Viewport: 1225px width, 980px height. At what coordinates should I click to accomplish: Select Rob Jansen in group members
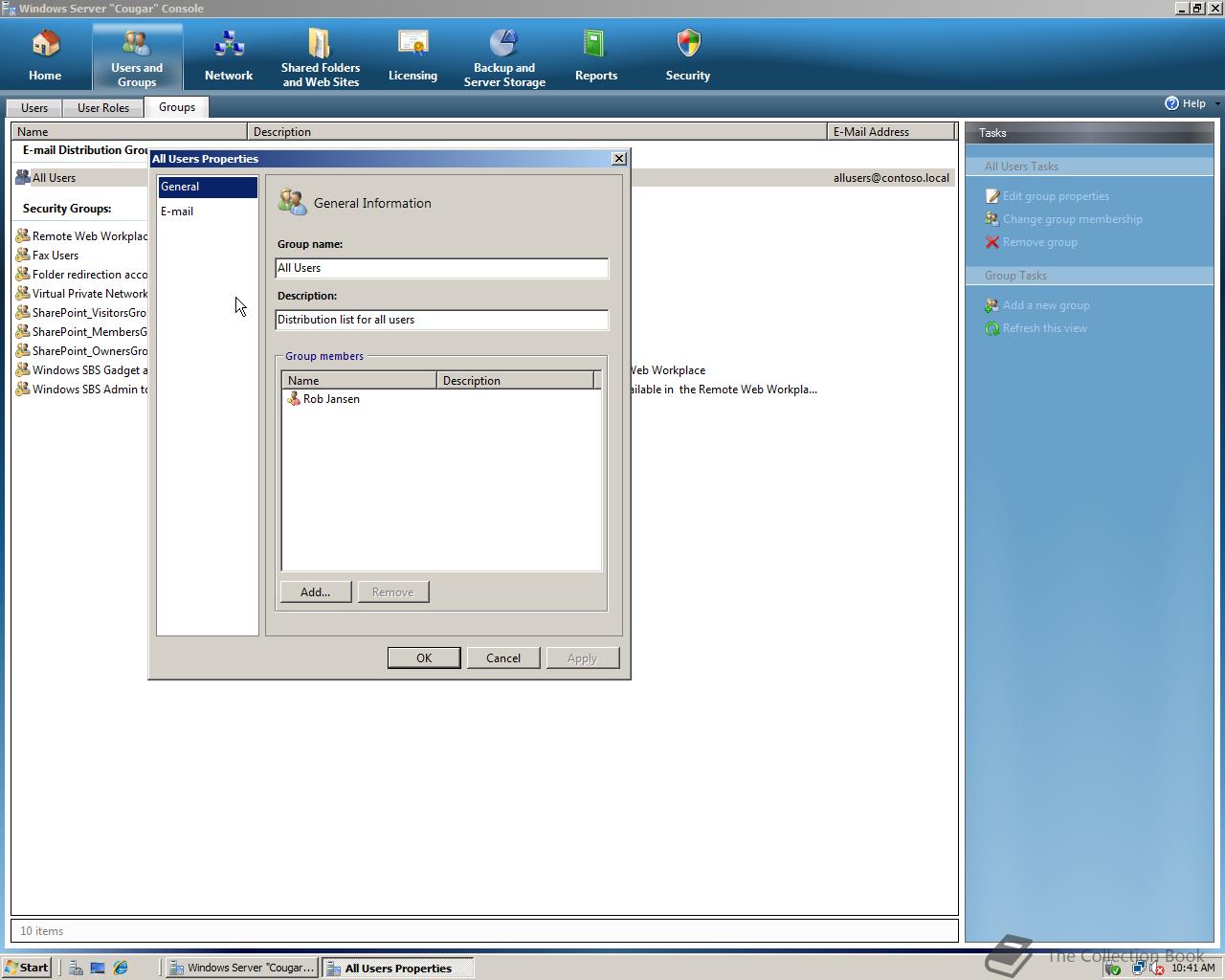pyautogui.click(x=331, y=399)
